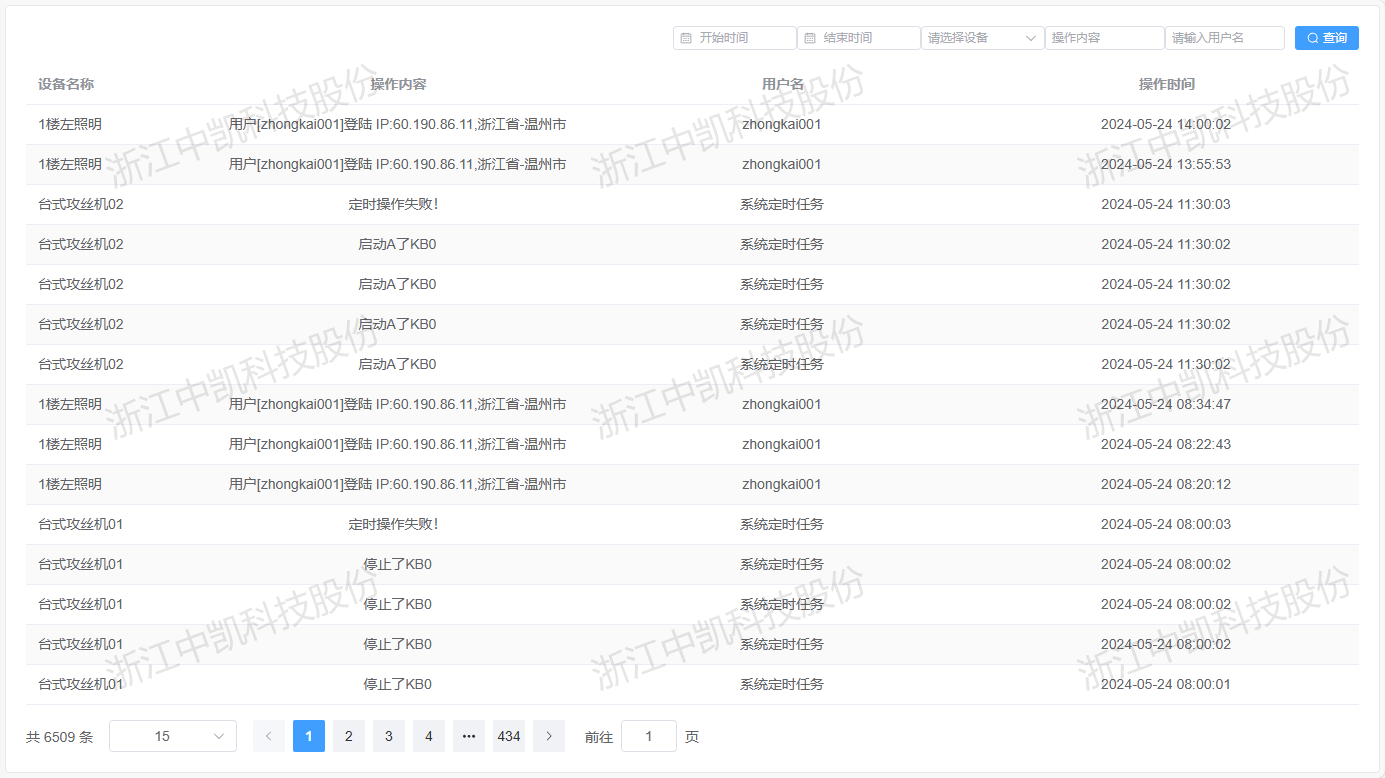Click the 设备名称 column header
The width and height of the screenshot is (1385, 778).
coord(66,84)
